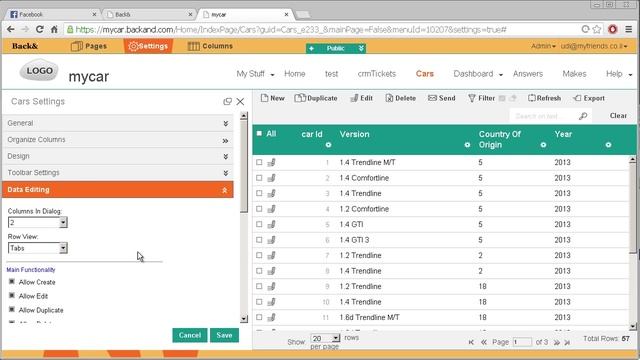640x360 pixels.
Task: Toggle Allow Edit checkbox
Action: point(12,296)
